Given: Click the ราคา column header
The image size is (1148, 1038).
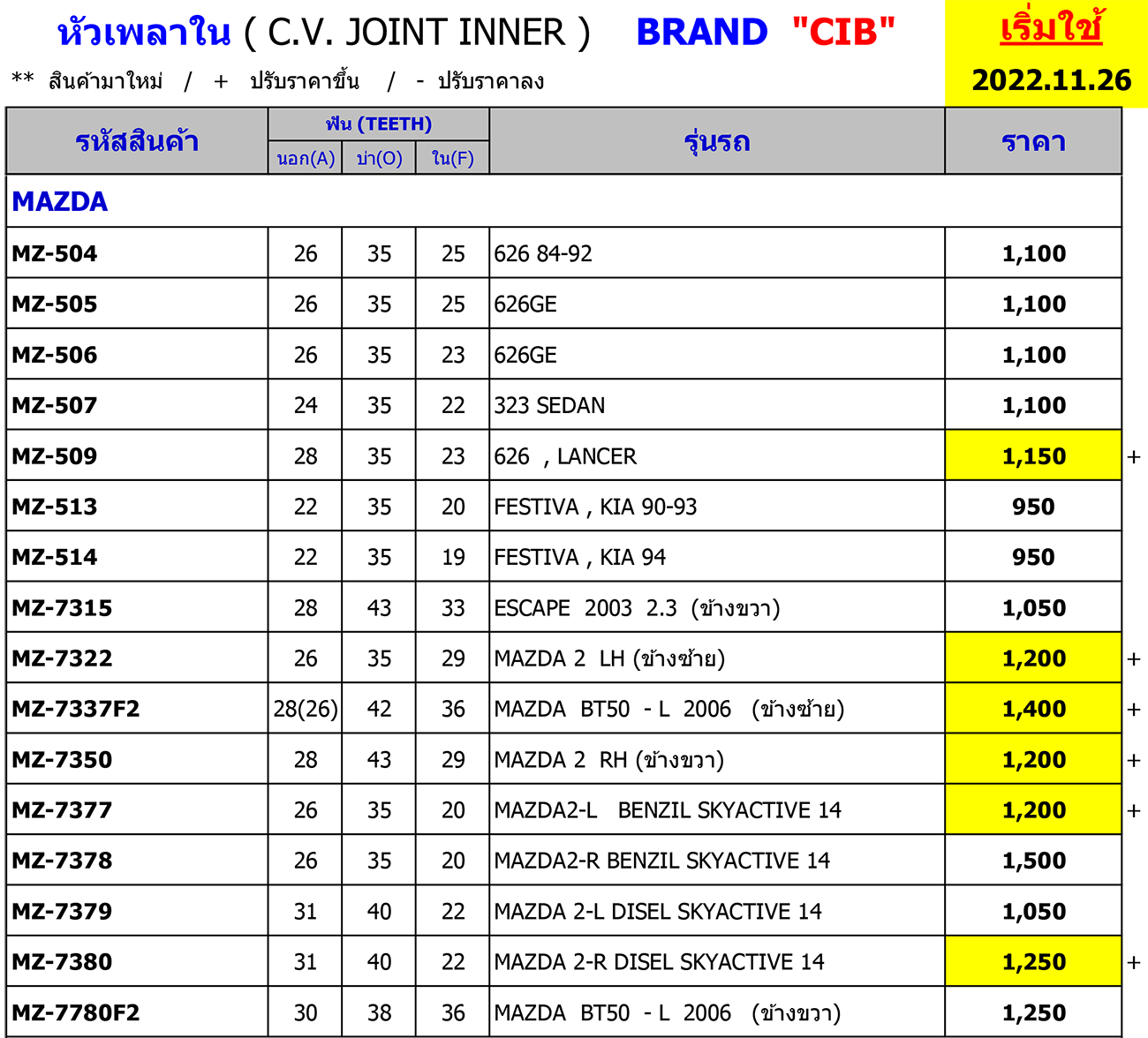Looking at the screenshot, I should pyautogui.click(x=1033, y=141).
